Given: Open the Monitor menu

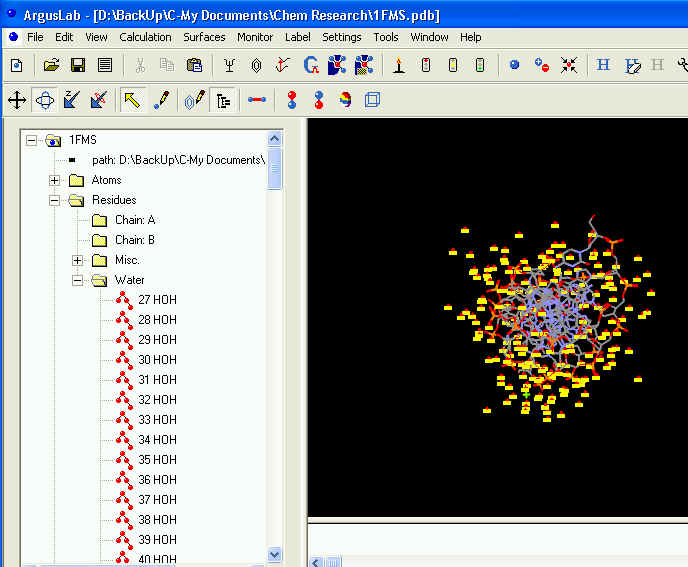Looking at the screenshot, I should coord(255,37).
